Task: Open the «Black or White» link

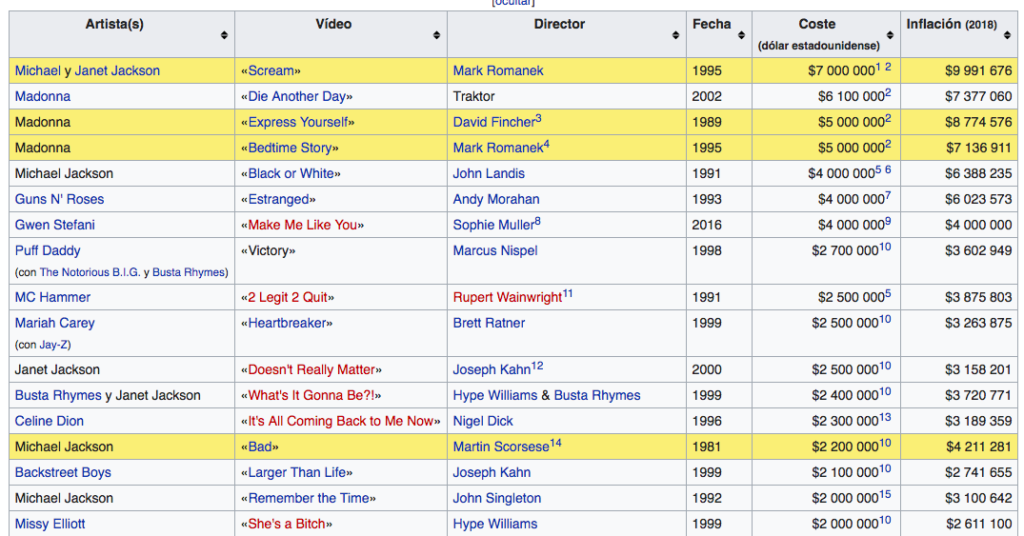Action: tap(291, 174)
